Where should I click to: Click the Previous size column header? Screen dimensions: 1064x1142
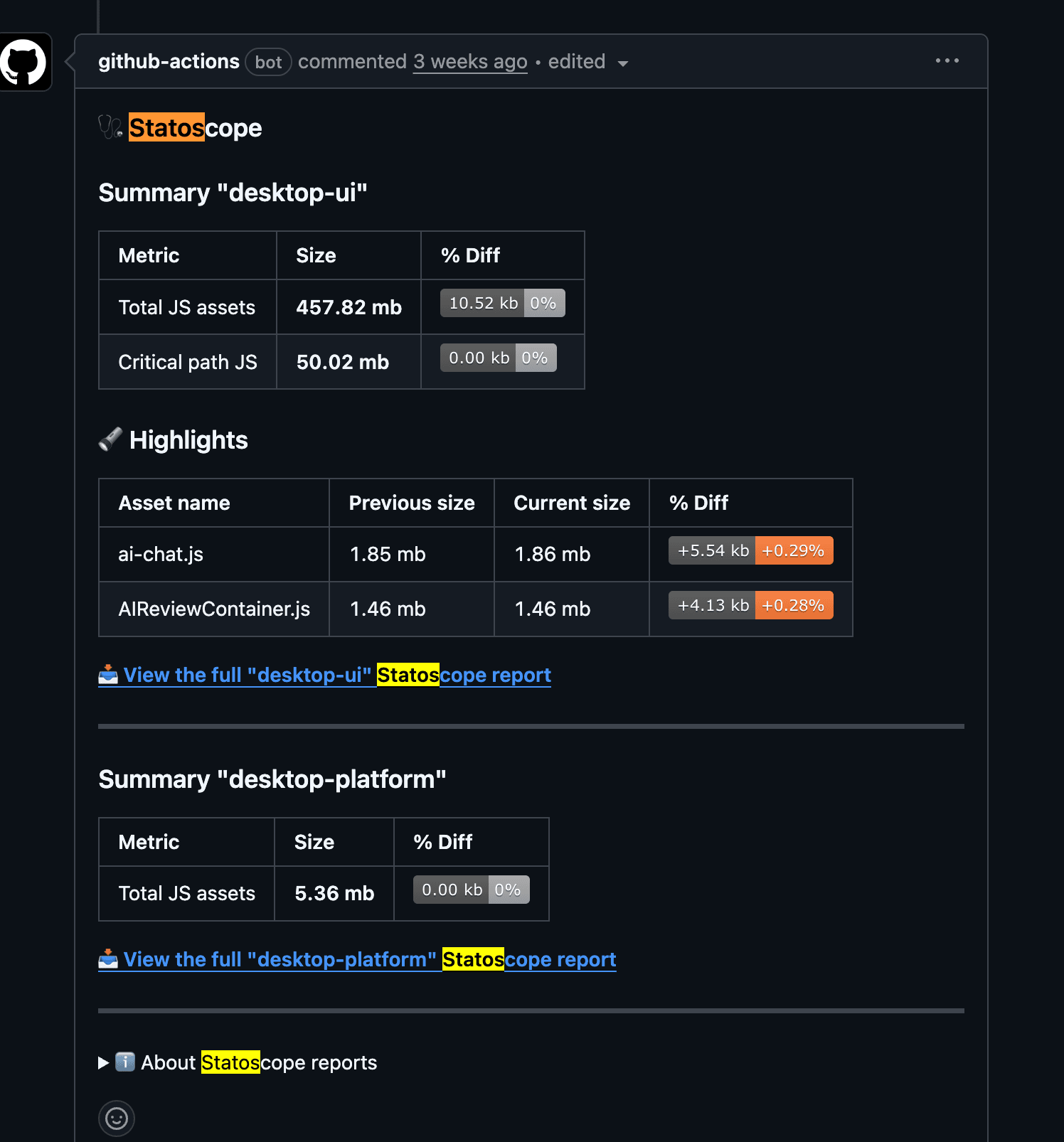click(x=412, y=503)
